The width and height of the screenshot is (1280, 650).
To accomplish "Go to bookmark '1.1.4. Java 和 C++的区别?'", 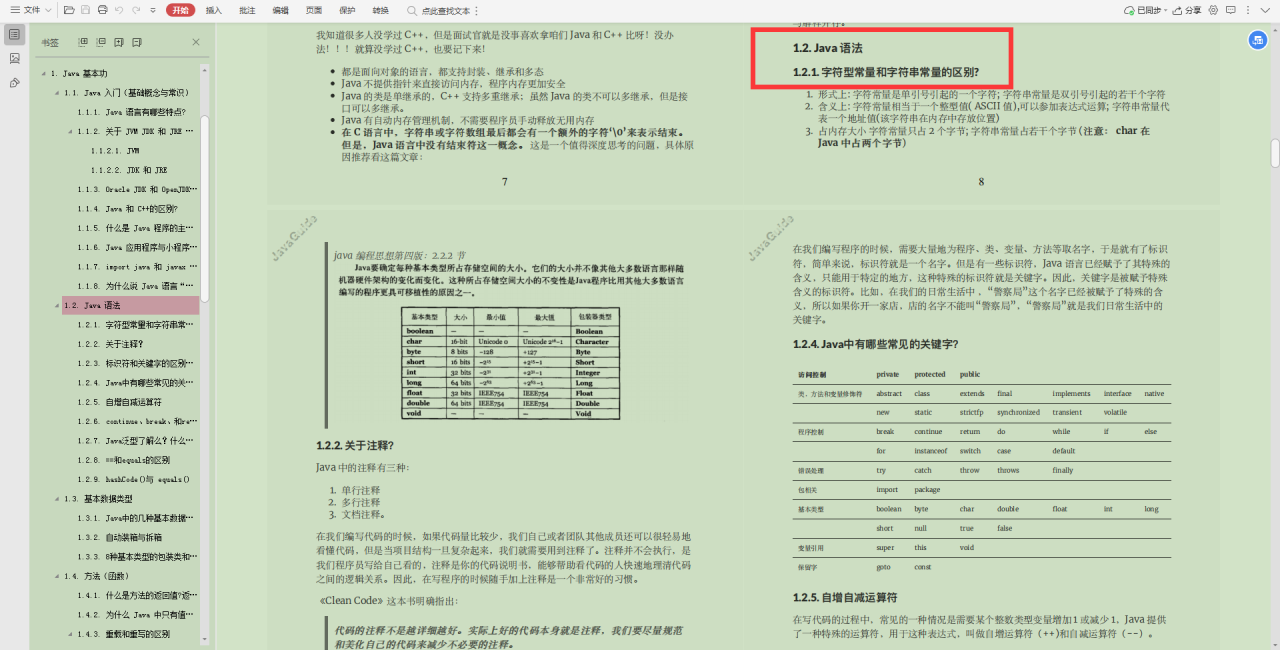I will [127, 209].
